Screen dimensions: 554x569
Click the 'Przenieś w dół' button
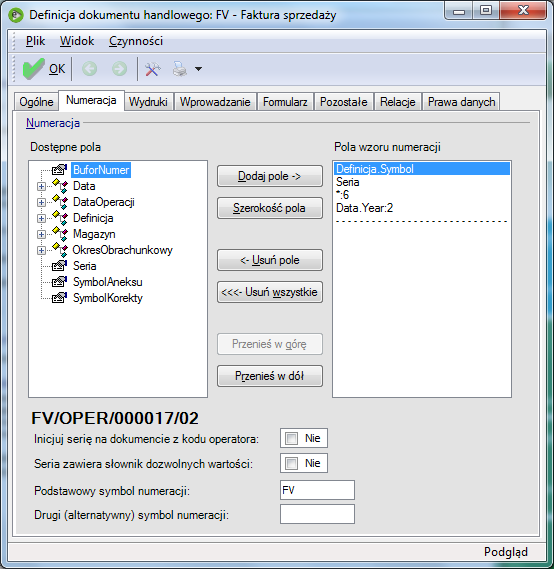click(270, 376)
